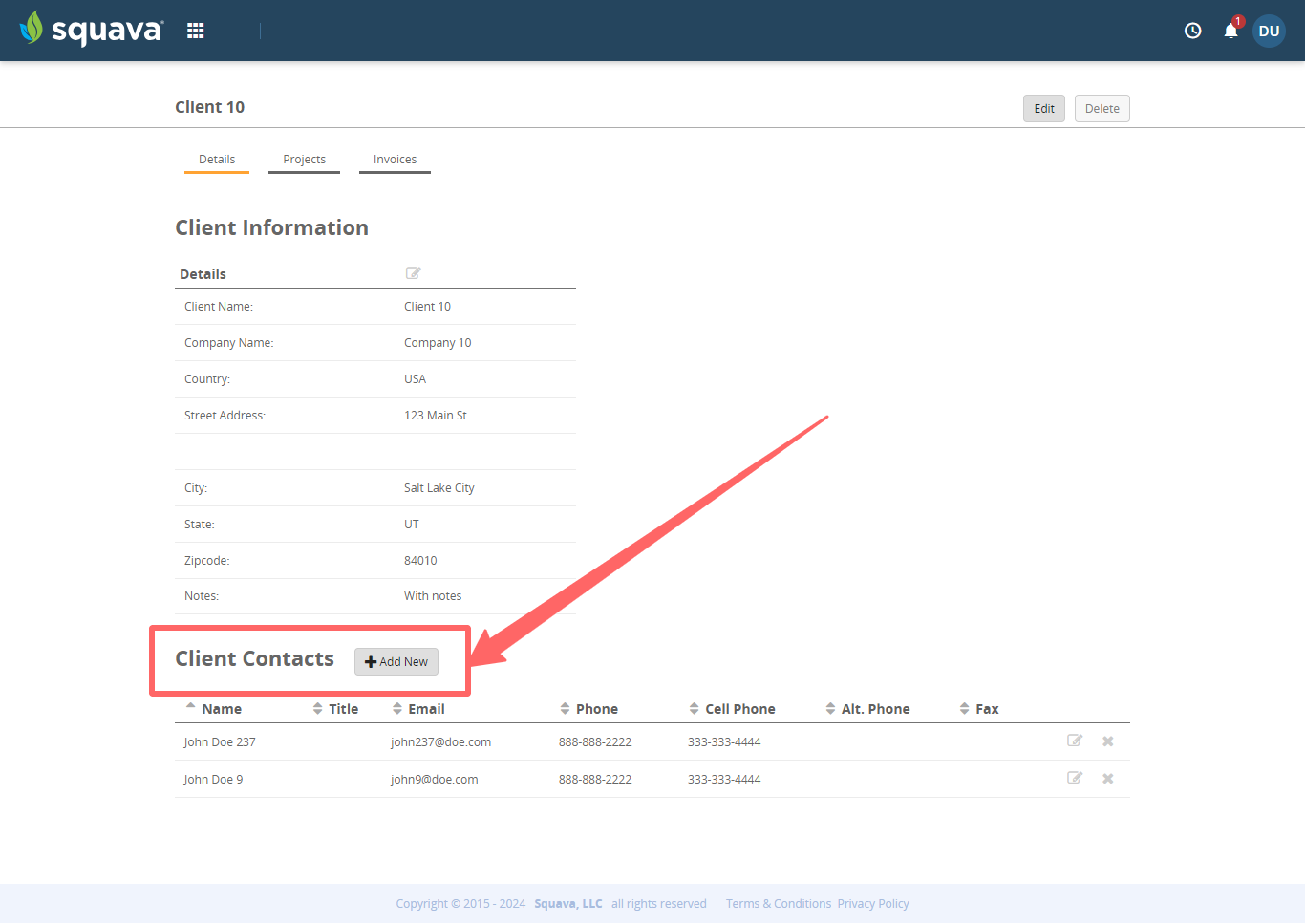
Task: Click the Edit button for Client 10
Action: click(x=1043, y=108)
